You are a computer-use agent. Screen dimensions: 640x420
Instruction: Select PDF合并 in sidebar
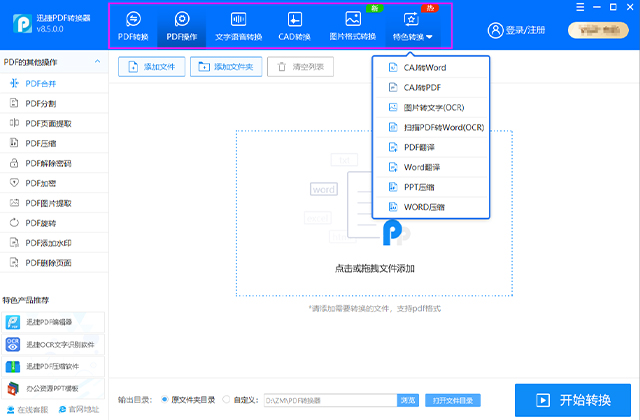tap(54, 84)
